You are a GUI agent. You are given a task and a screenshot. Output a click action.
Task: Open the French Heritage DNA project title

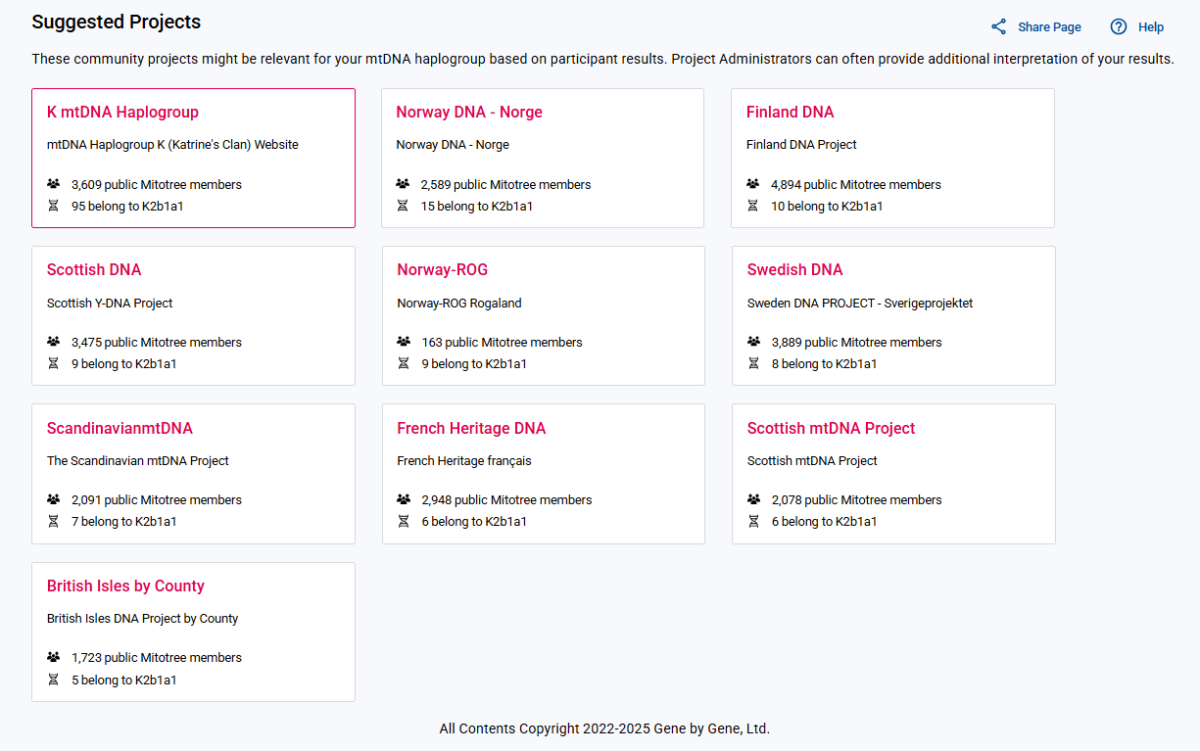[471, 428]
